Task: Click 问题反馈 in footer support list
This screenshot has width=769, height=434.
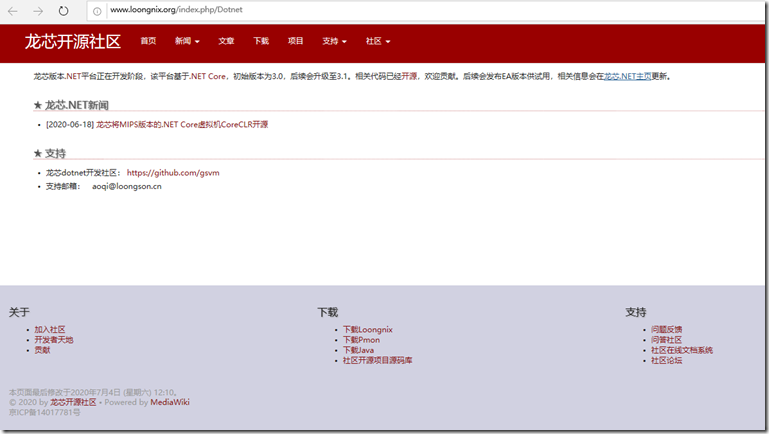Action: pyautogui.click(x=666, y=330)
